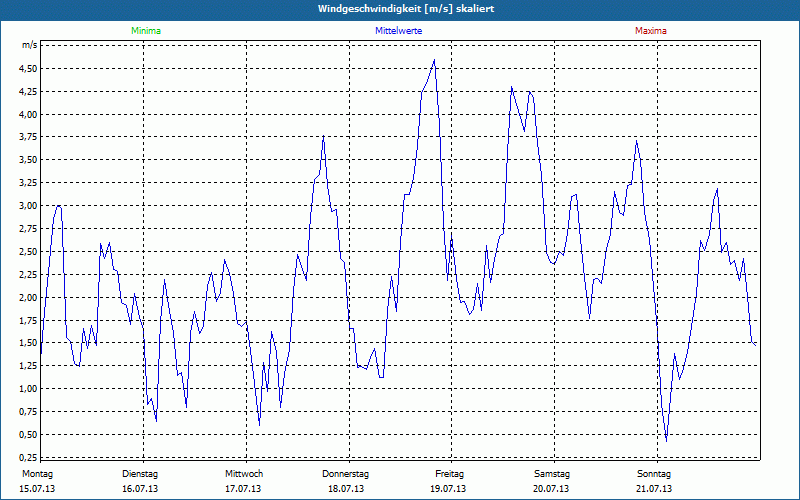
Task: Click the 4,50 axis value
Action: [29, 69]
